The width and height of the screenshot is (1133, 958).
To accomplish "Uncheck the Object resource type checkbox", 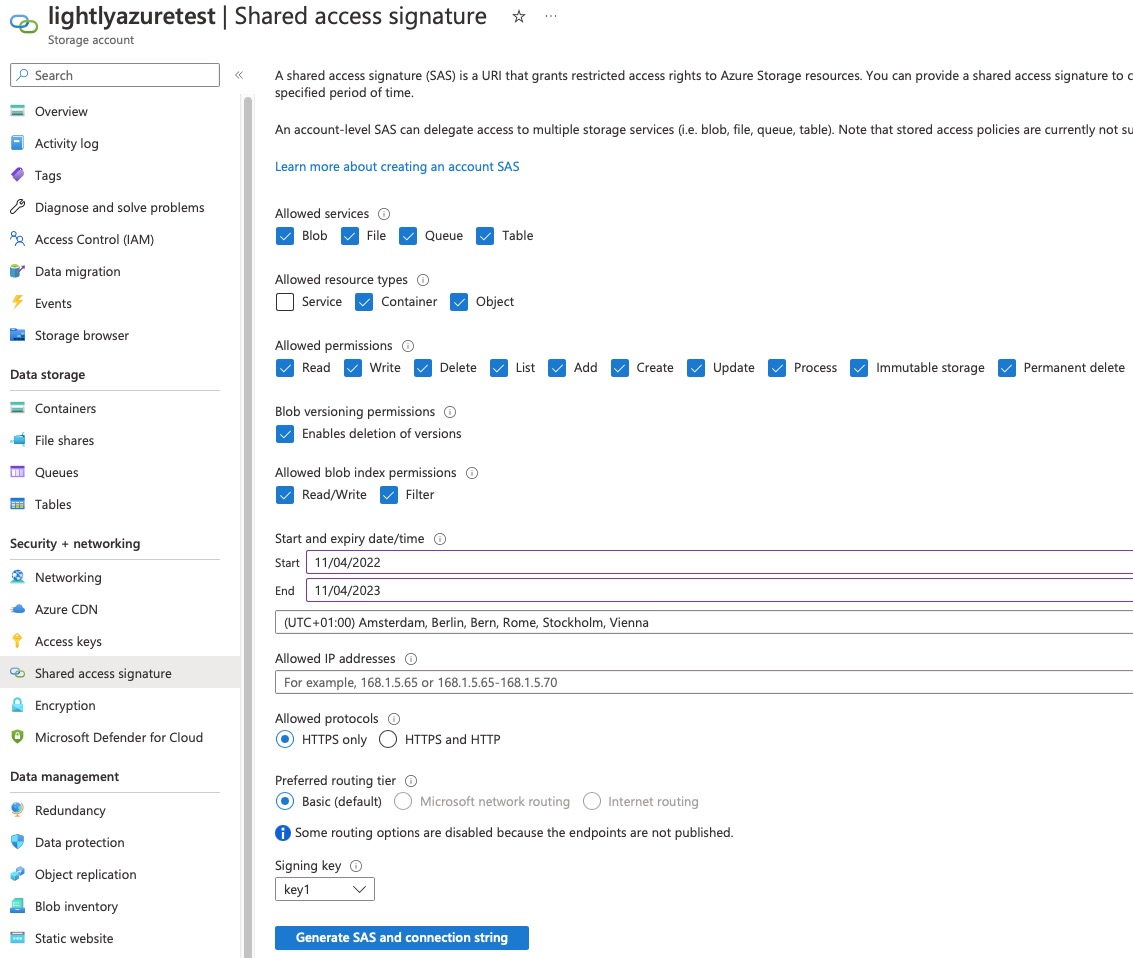I will pos(459,302).
